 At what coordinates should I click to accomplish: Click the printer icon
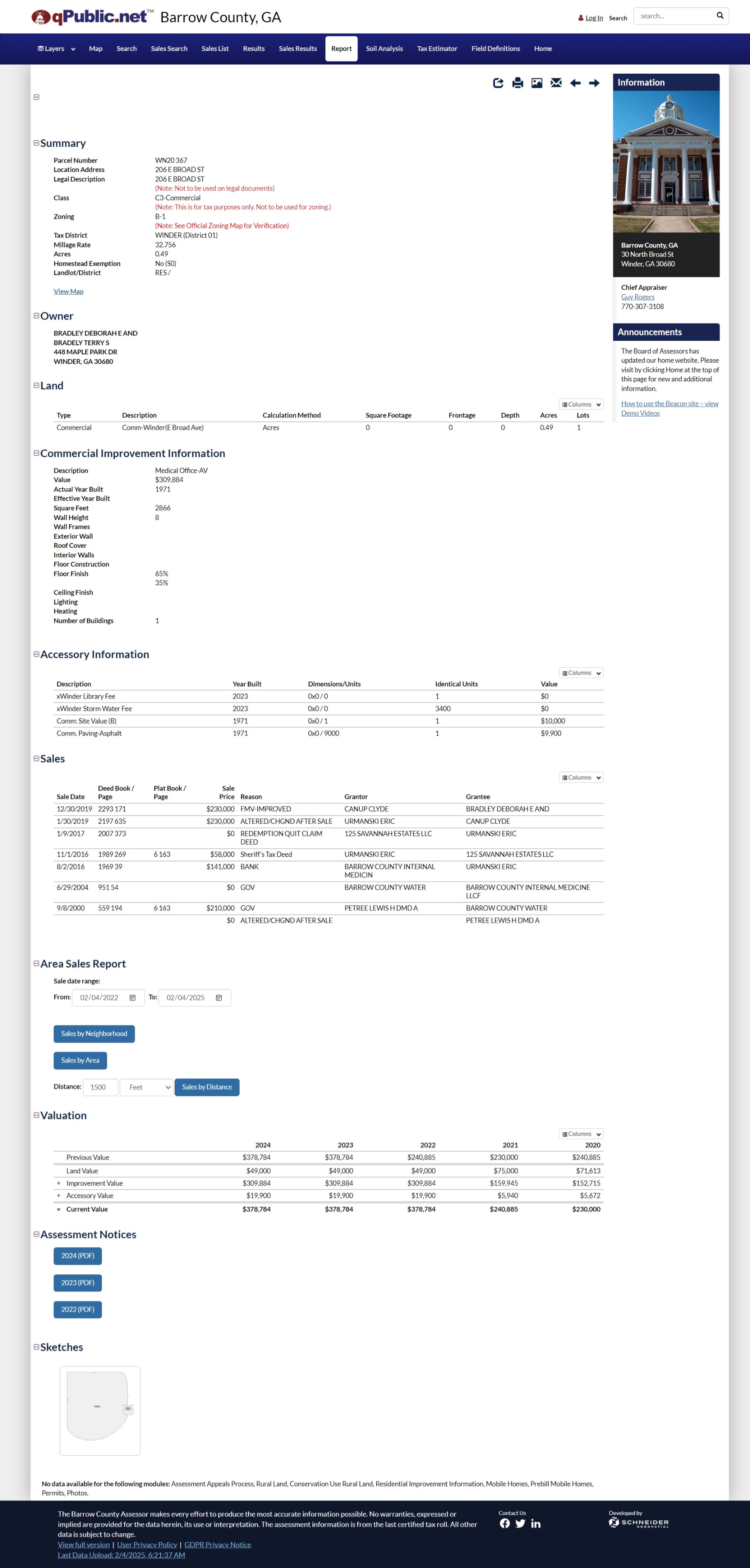pos(517,83)
